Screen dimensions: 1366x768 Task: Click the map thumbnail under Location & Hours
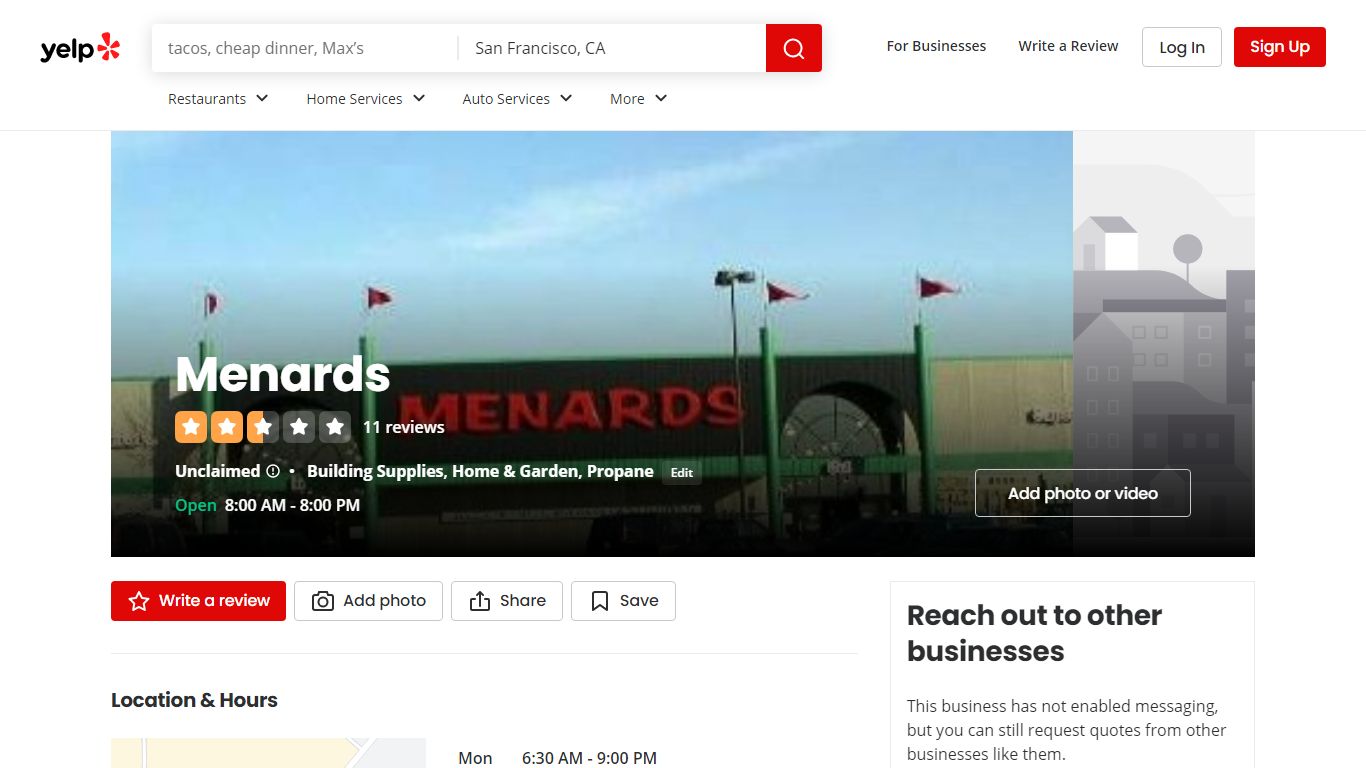pyautogui.click(x=268, y=753)
